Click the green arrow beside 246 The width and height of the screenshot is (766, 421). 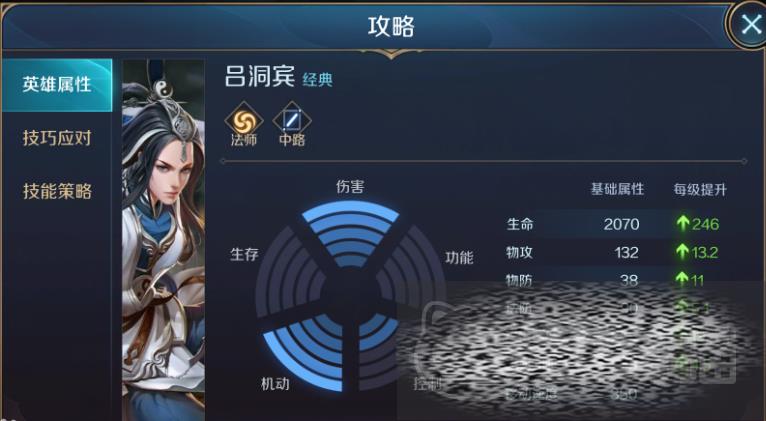tap(683, 224)
